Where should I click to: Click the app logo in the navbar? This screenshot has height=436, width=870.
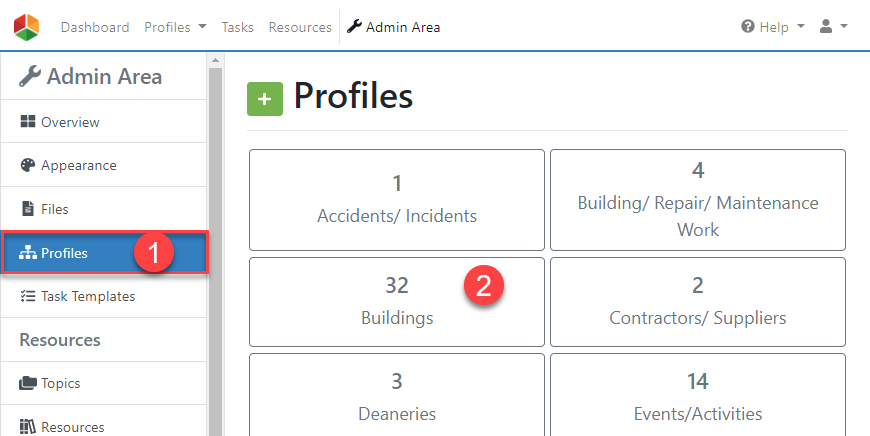[x=27, y=27]
